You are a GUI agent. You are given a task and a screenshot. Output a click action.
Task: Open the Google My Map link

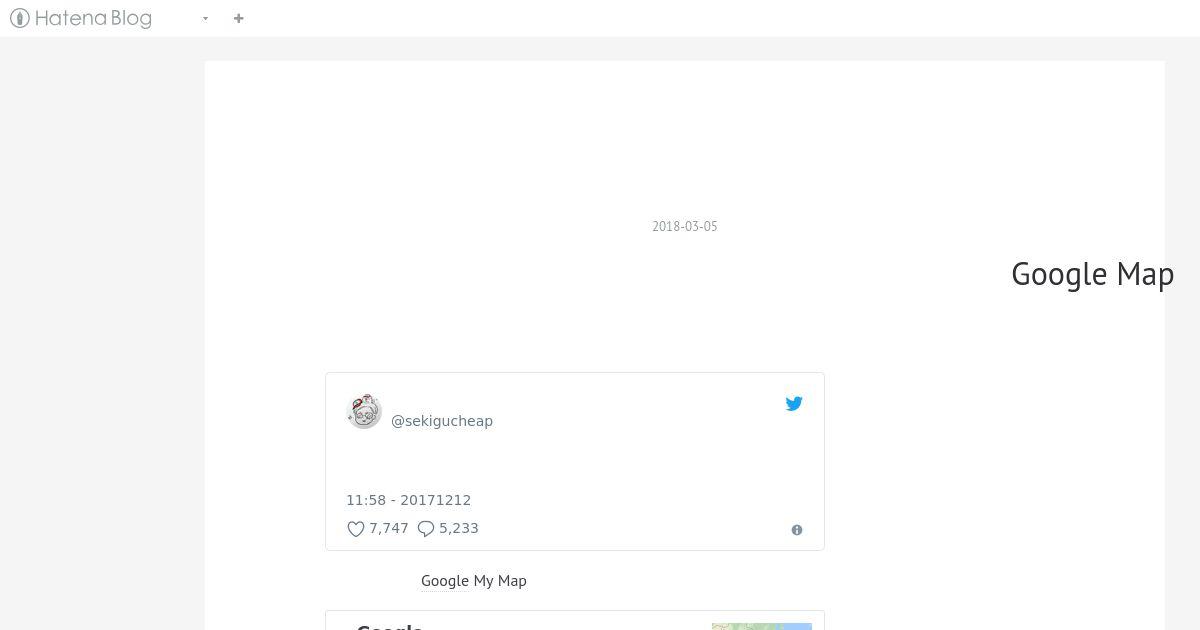pyautogui.click(x=473, y=581)
